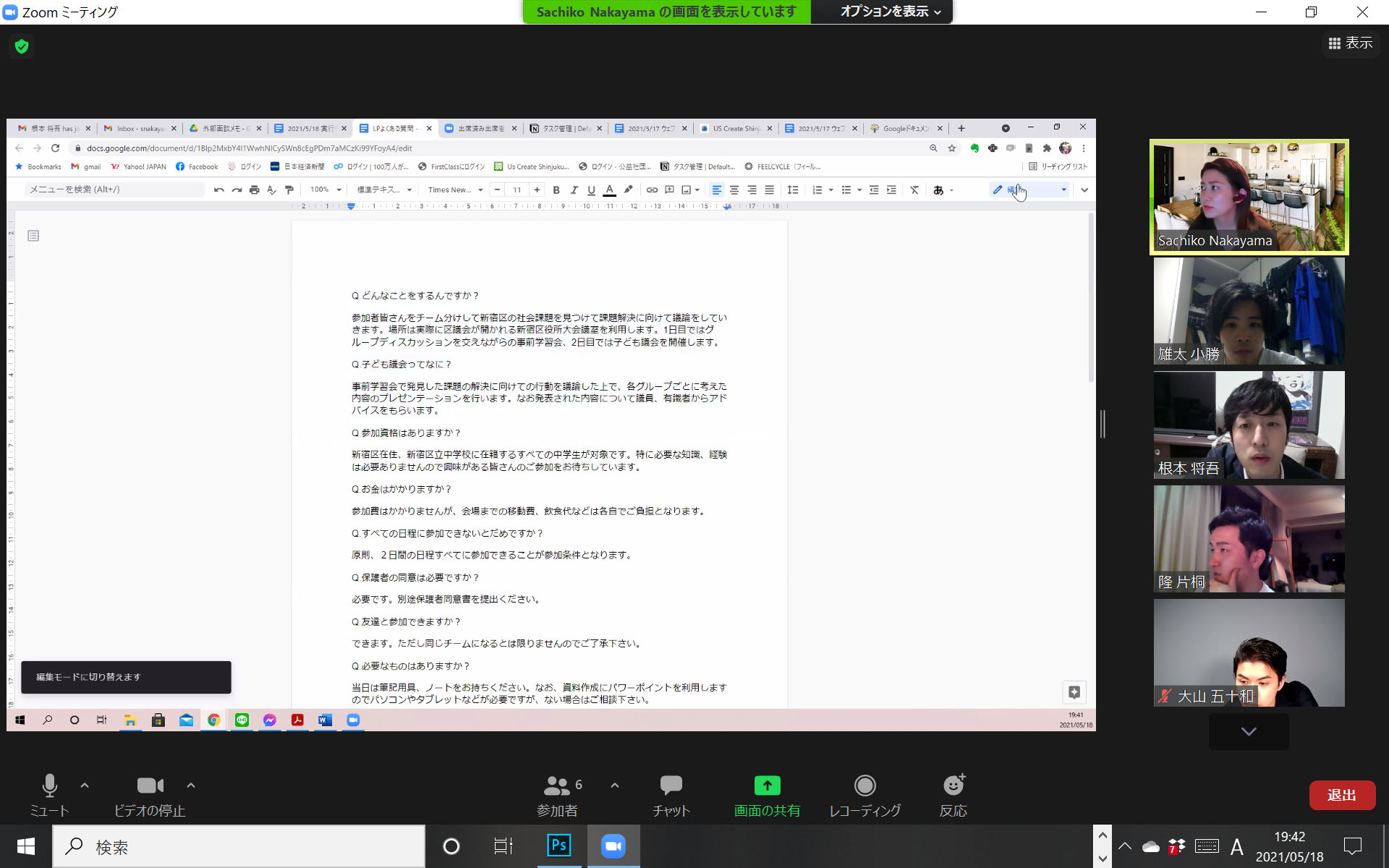Open the Chat (チャット) panel
1389x868 pixels.
(x=671, y=795)
